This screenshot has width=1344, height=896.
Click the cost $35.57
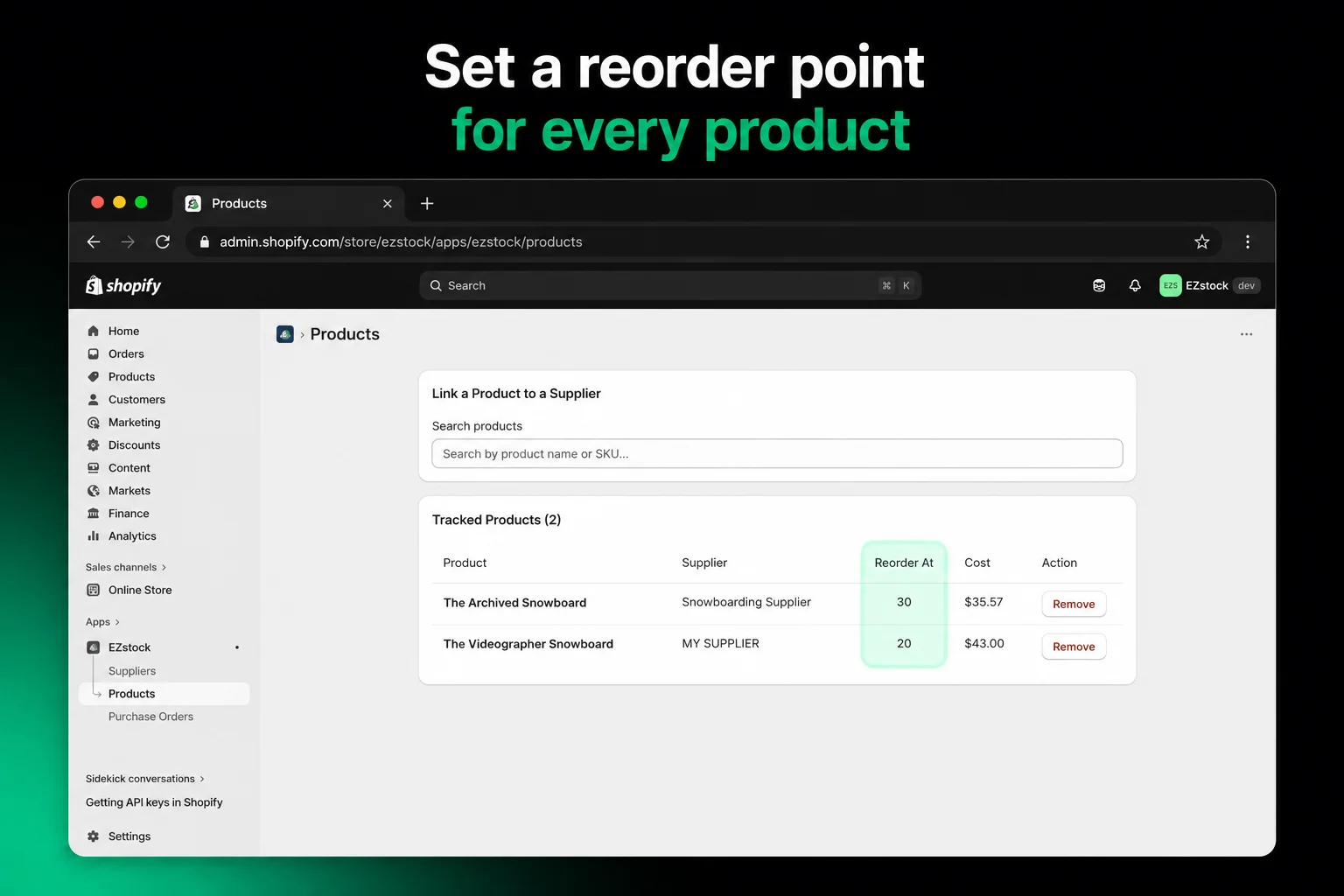(983, 602)
